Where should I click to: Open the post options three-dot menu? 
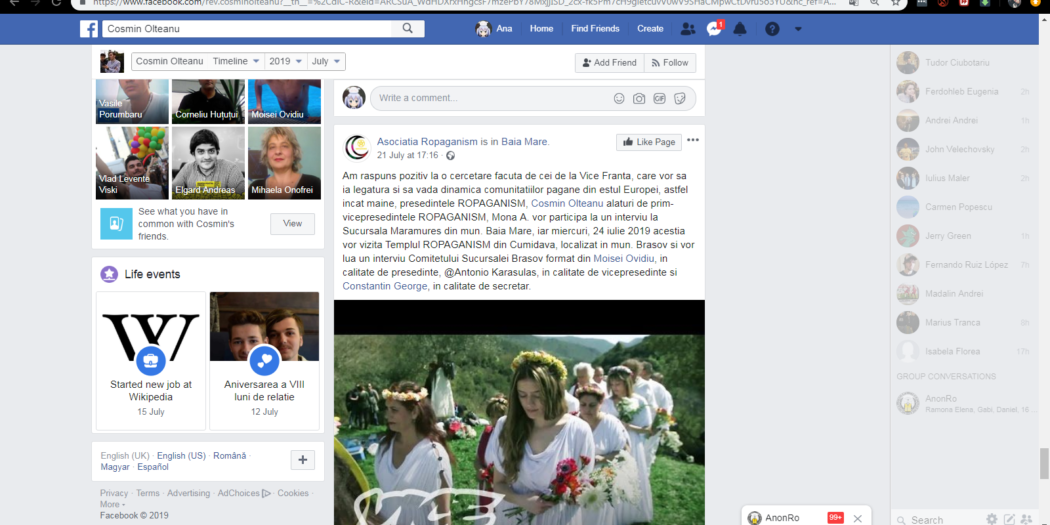693,141
